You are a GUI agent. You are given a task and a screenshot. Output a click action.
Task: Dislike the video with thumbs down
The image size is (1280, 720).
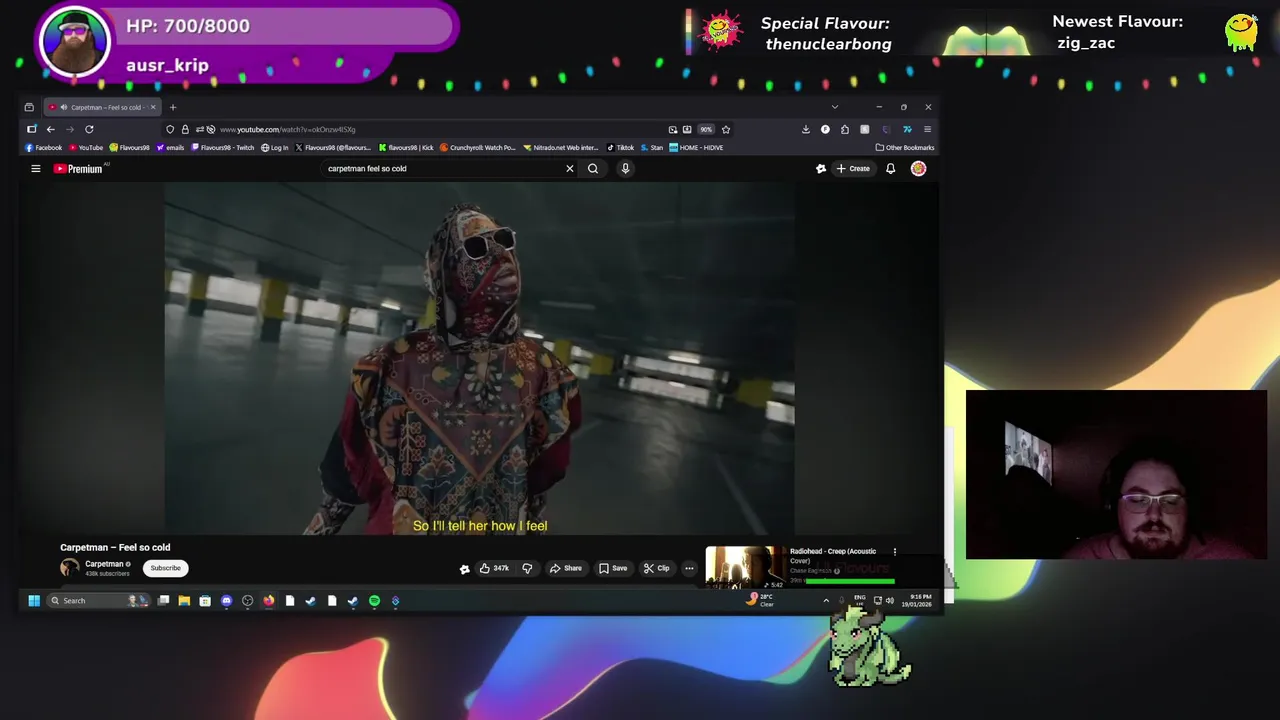tap(527, 568)
